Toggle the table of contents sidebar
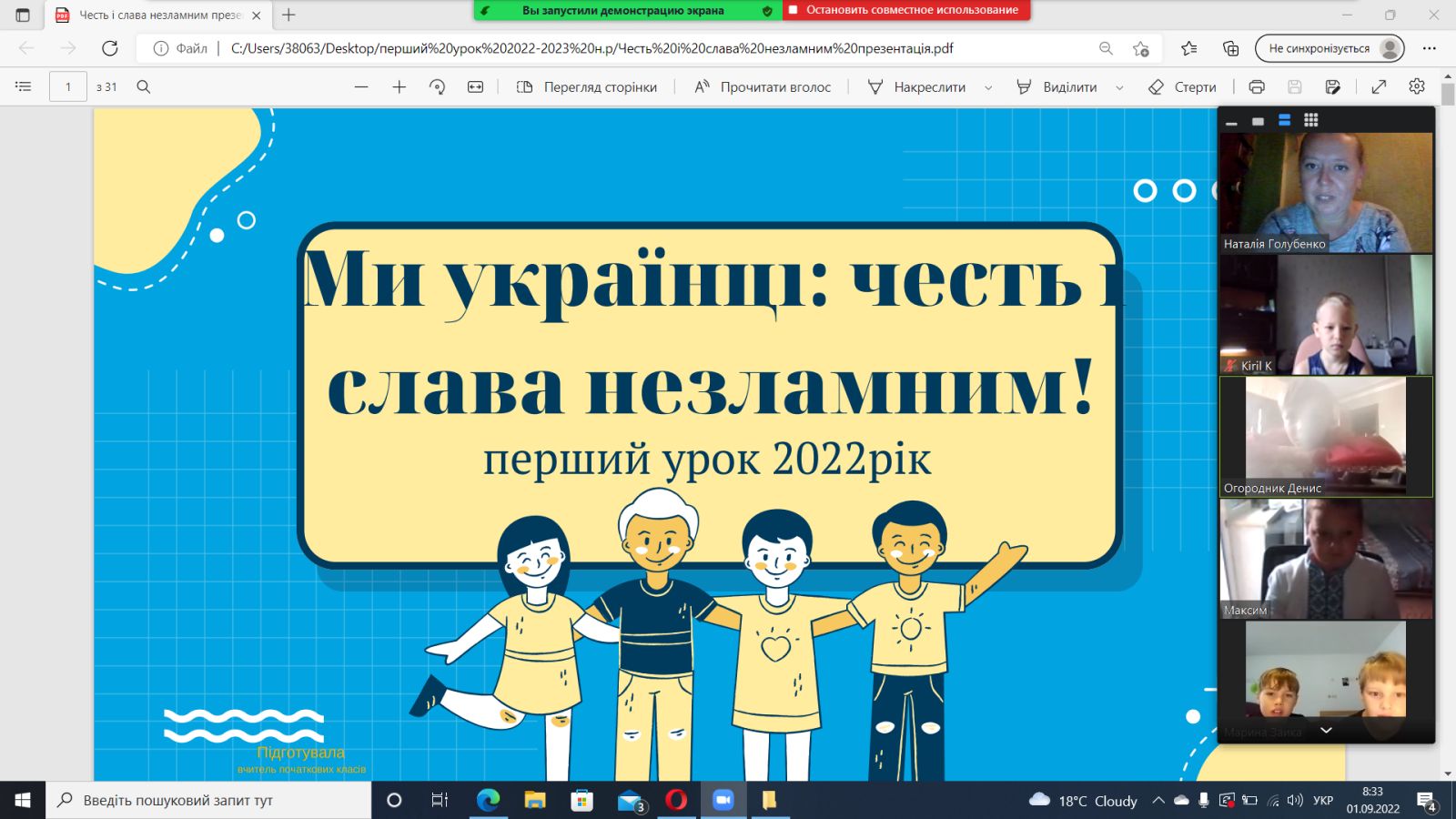This screenshot has height=819, width=1456. pos(24,87)
